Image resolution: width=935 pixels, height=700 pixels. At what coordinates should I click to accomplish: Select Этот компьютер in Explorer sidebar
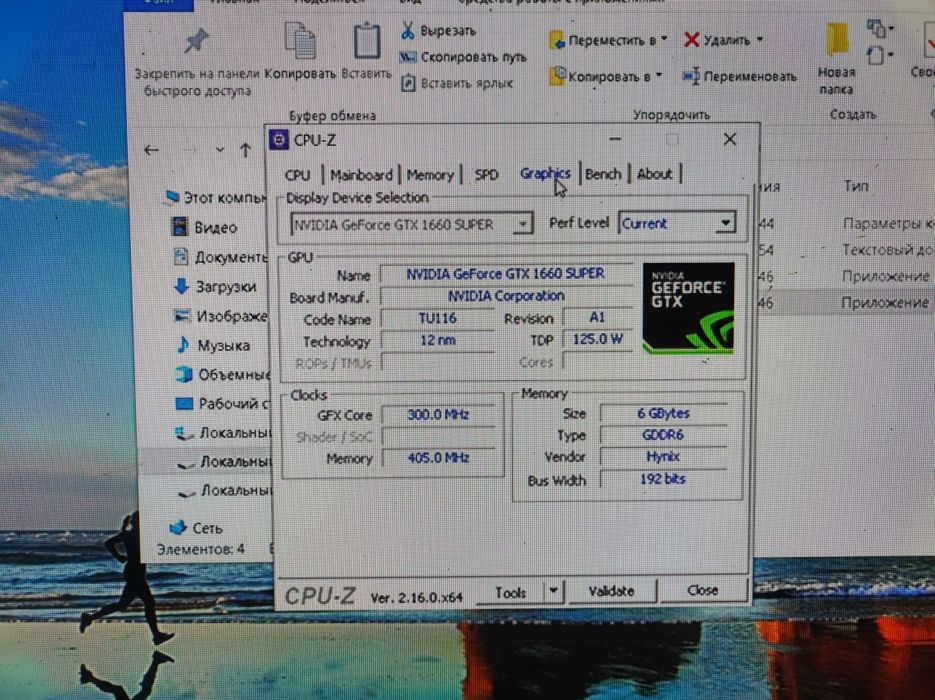[x=216, y=197]
